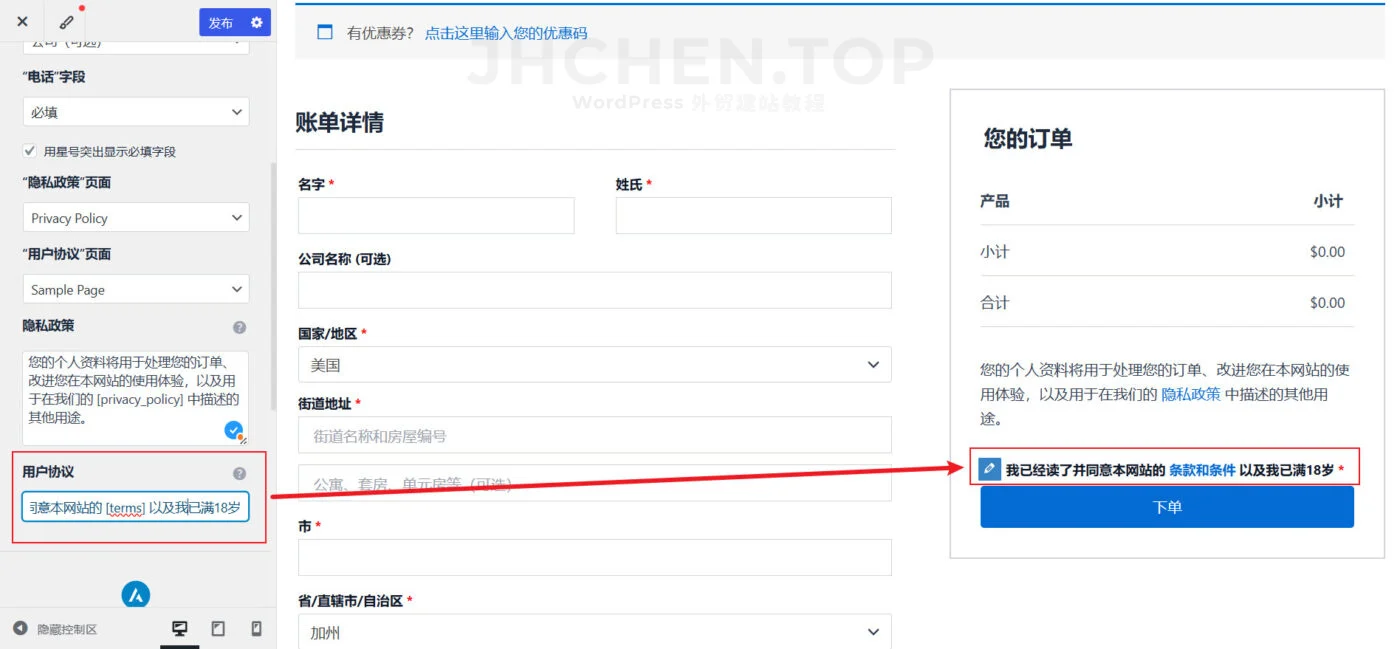Screen dimensions: 1400x649
Task: Click the 账单详情 heading
Action: point(340,123)
